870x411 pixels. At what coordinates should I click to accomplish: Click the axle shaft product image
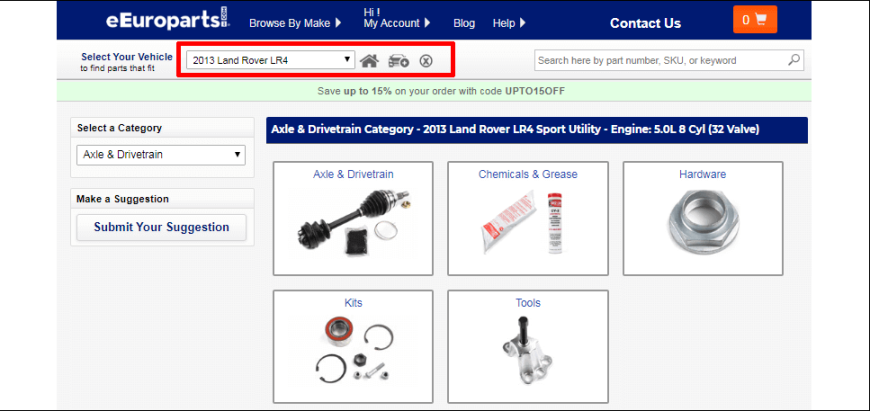(353, 223)
